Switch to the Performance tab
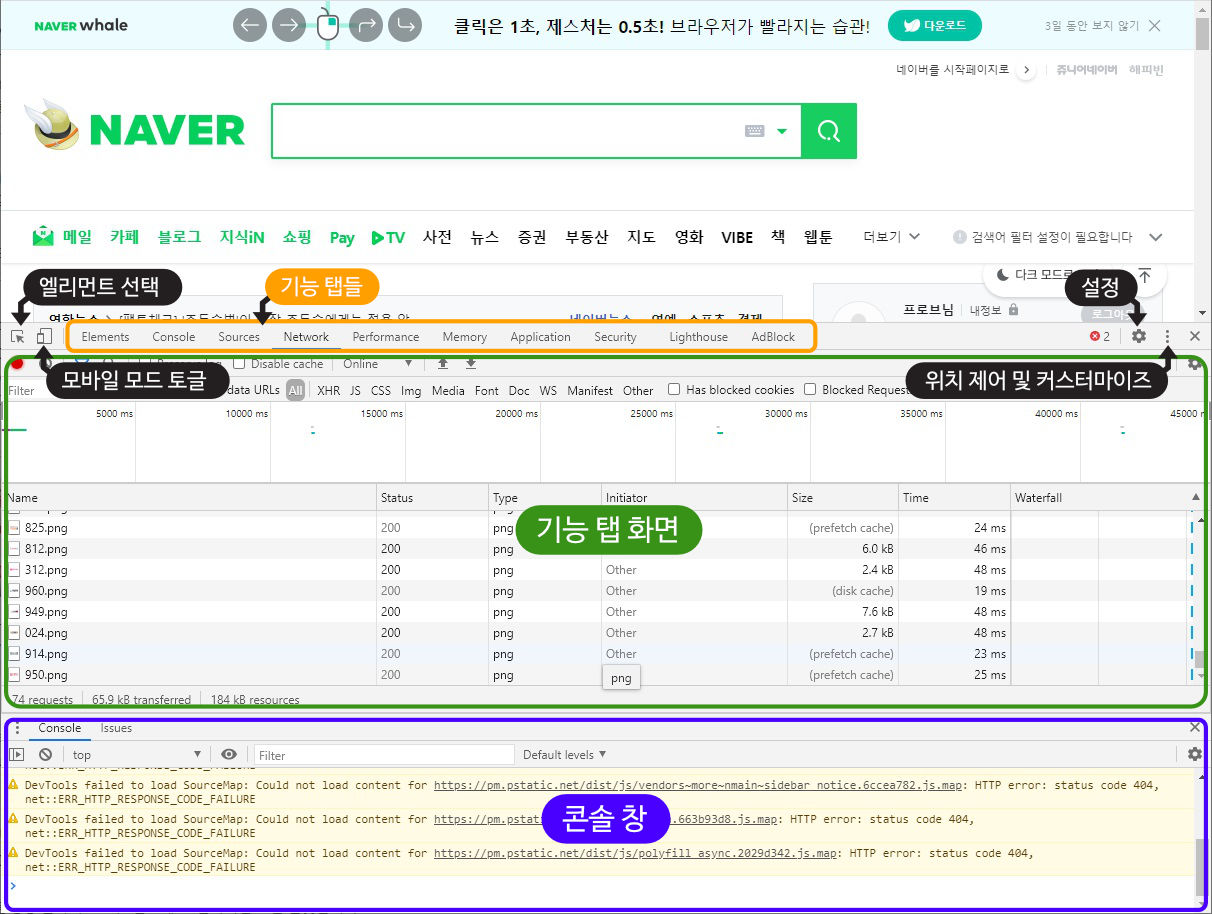This screenshot has width=1212, height=914. click(386, 337)
